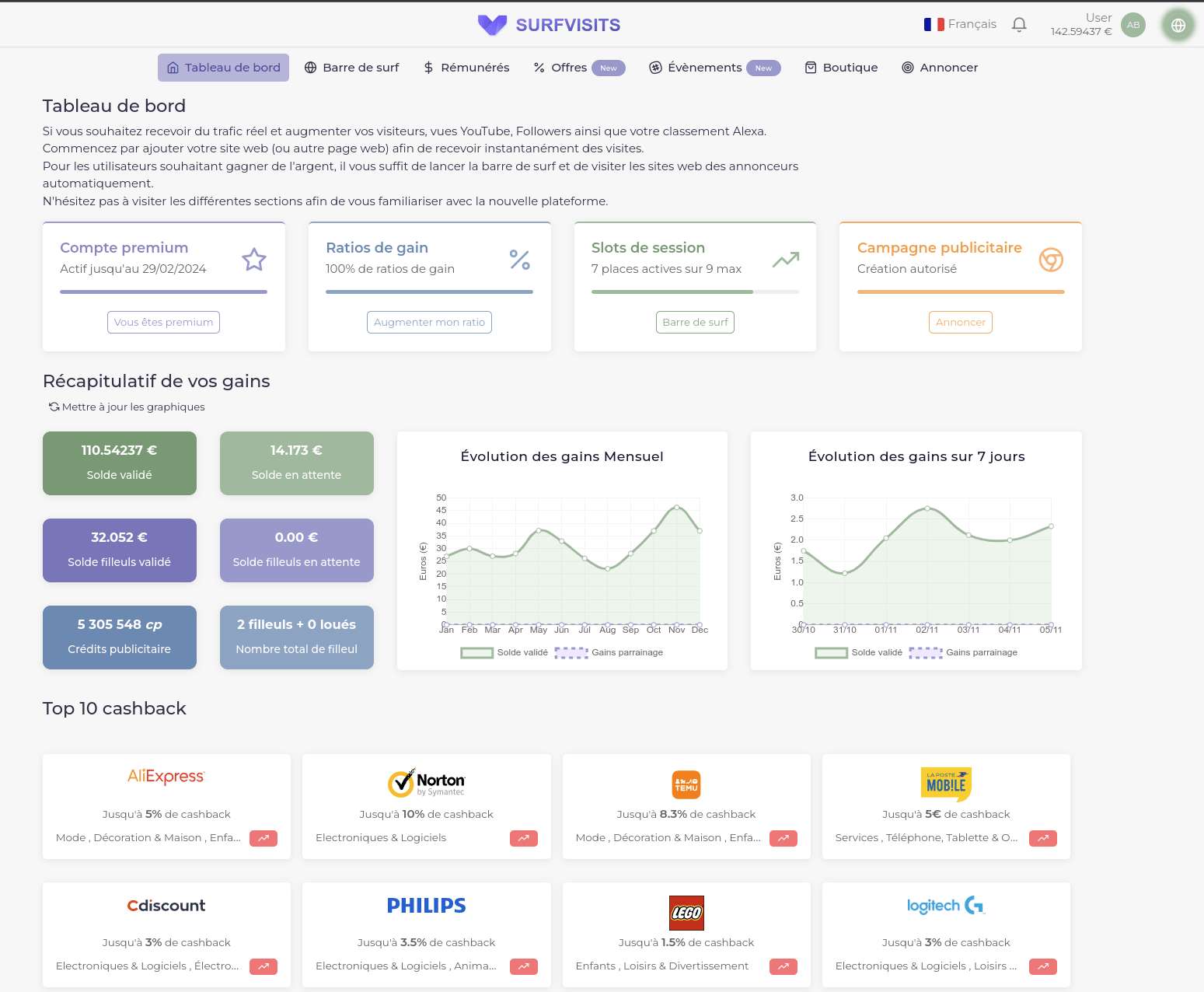The image size is (1204, 992).
Task: Click the Solde validé green tile
Action: pyautogui.click(x=120, y=463)
